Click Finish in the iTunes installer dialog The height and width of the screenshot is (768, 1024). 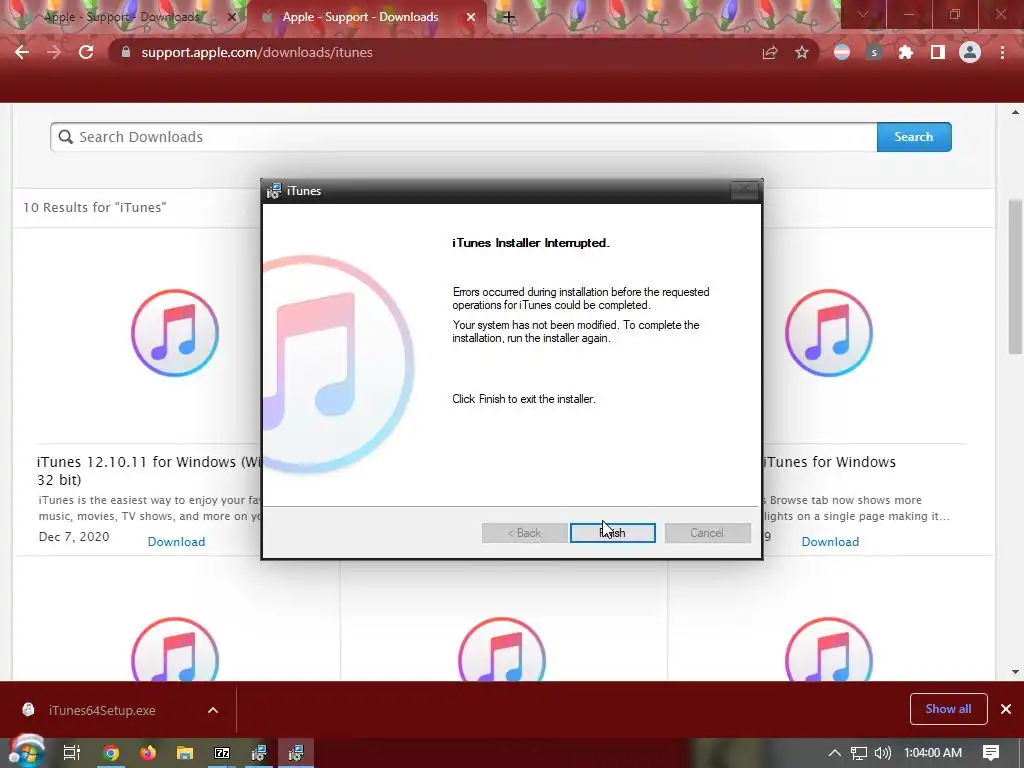(x=613, y=533)
